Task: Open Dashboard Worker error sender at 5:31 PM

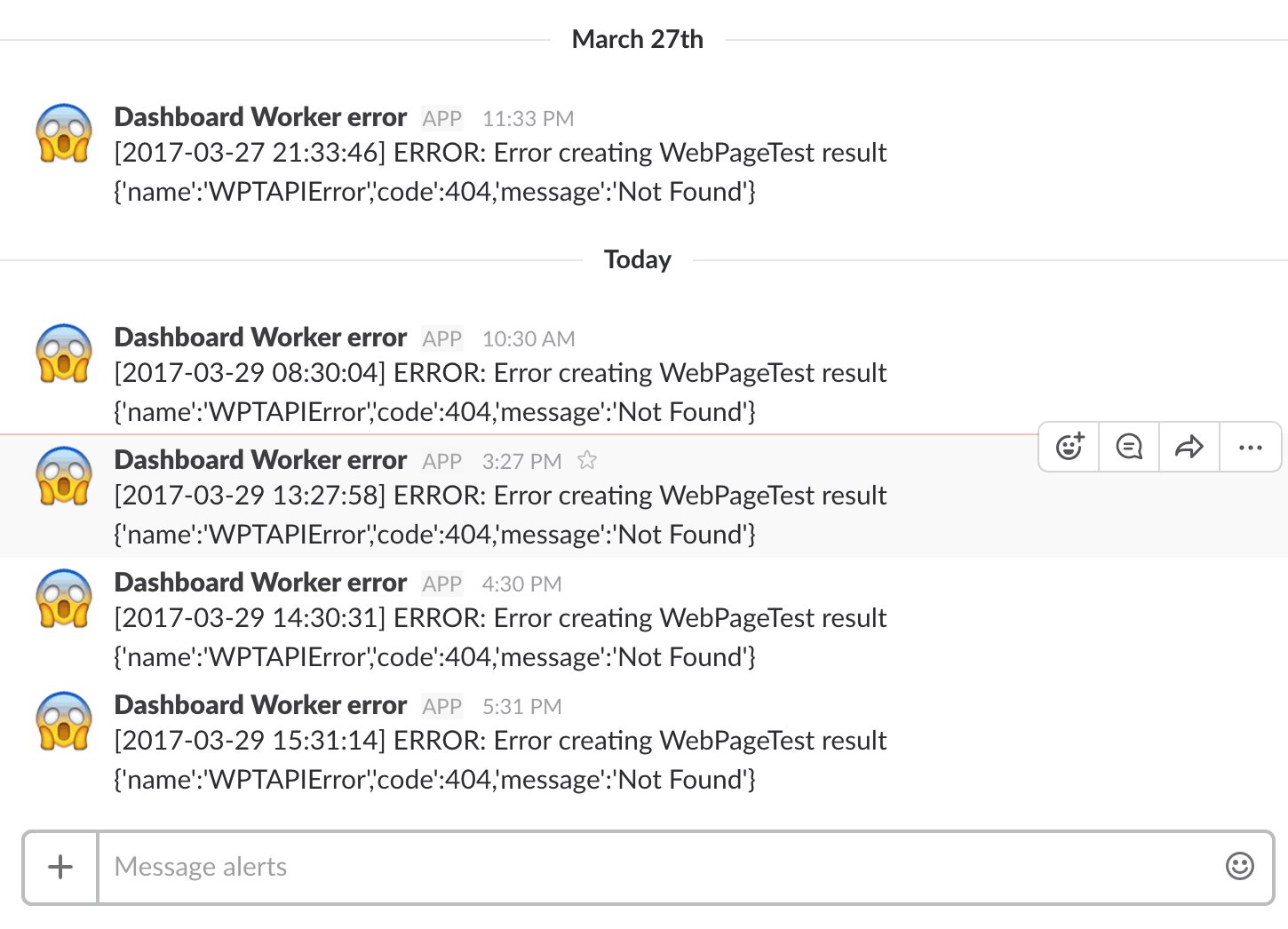Action: click(260, 705)
